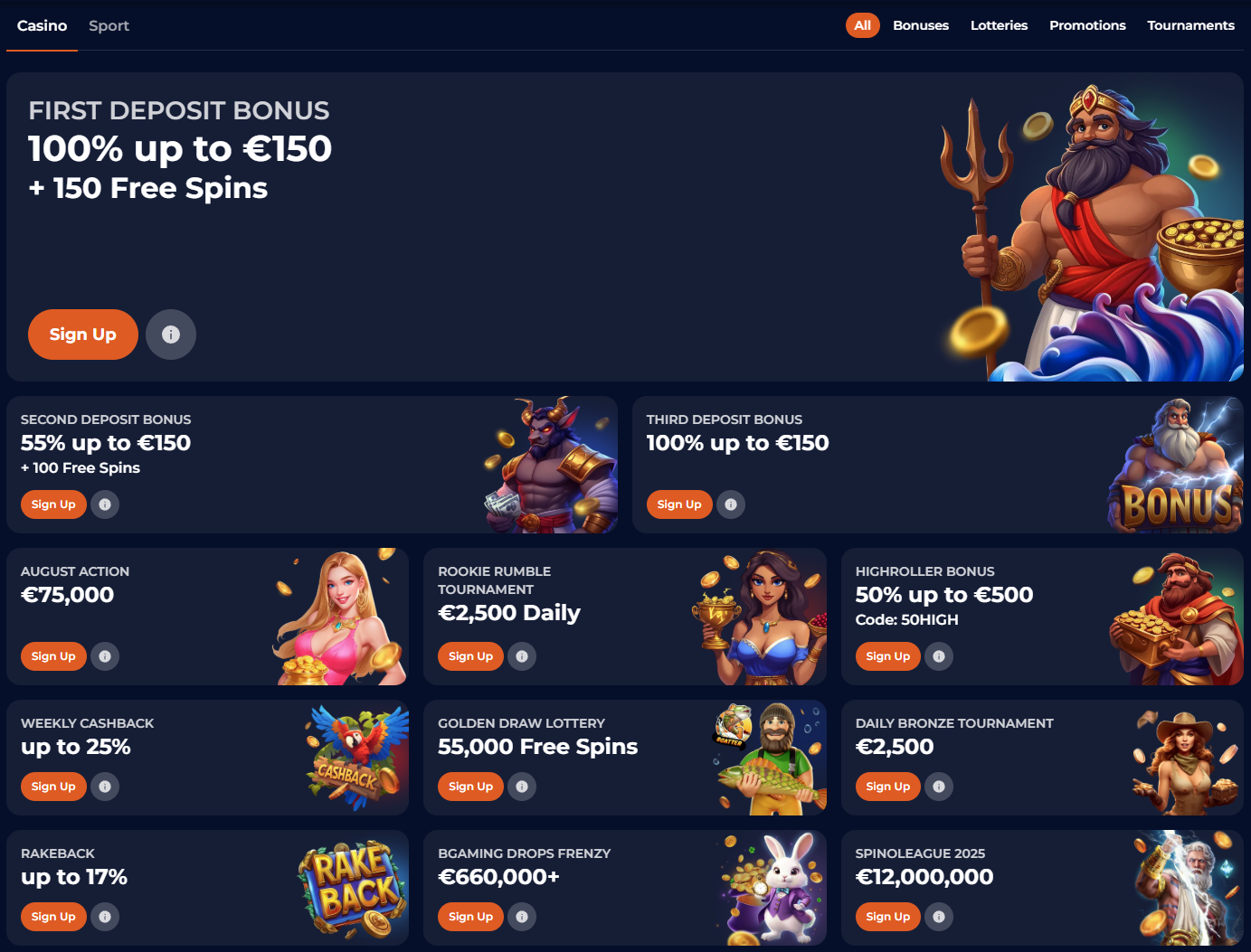View Golden Draw Lottery info icon

522,787
